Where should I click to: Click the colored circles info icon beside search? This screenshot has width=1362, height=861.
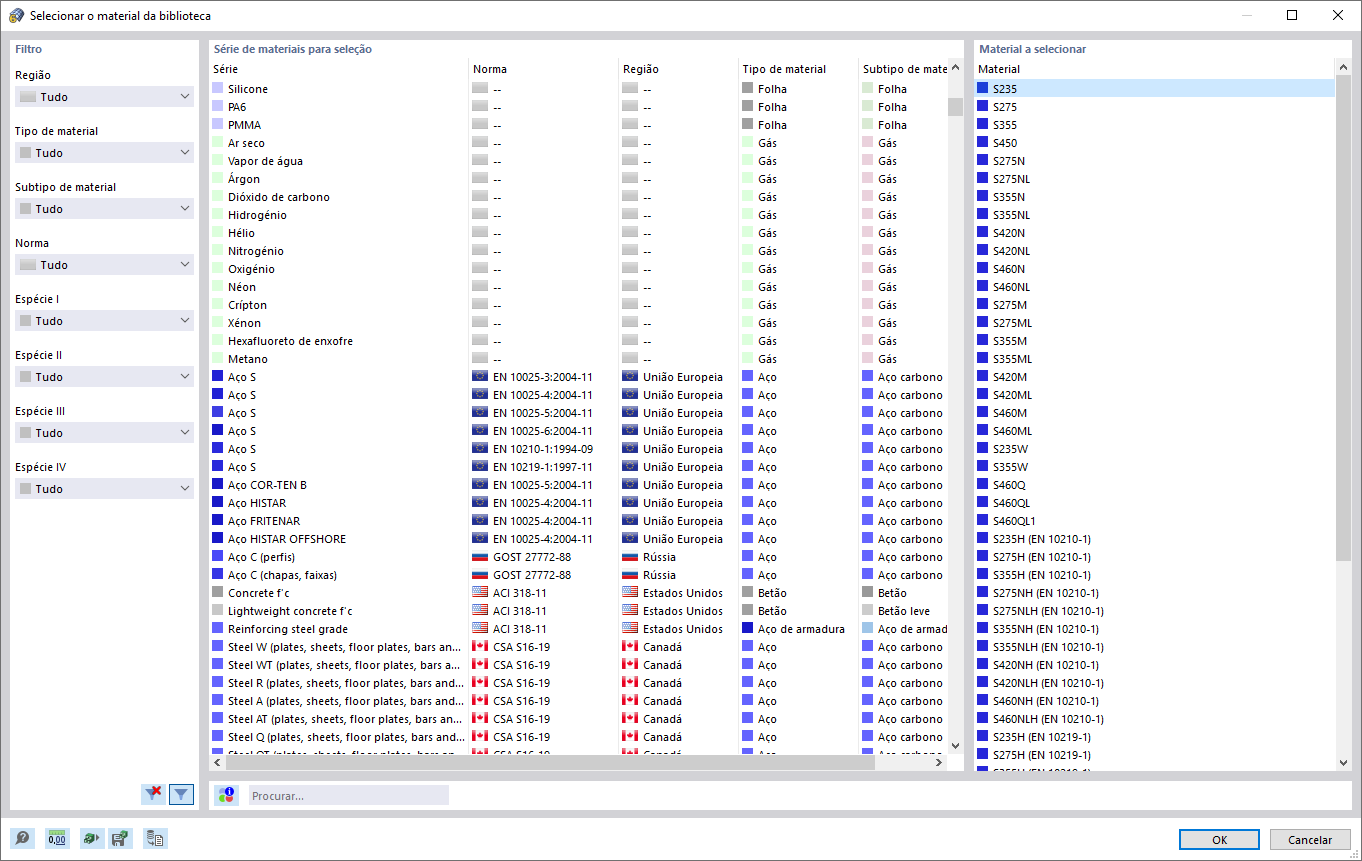click(x=227, y=795)
